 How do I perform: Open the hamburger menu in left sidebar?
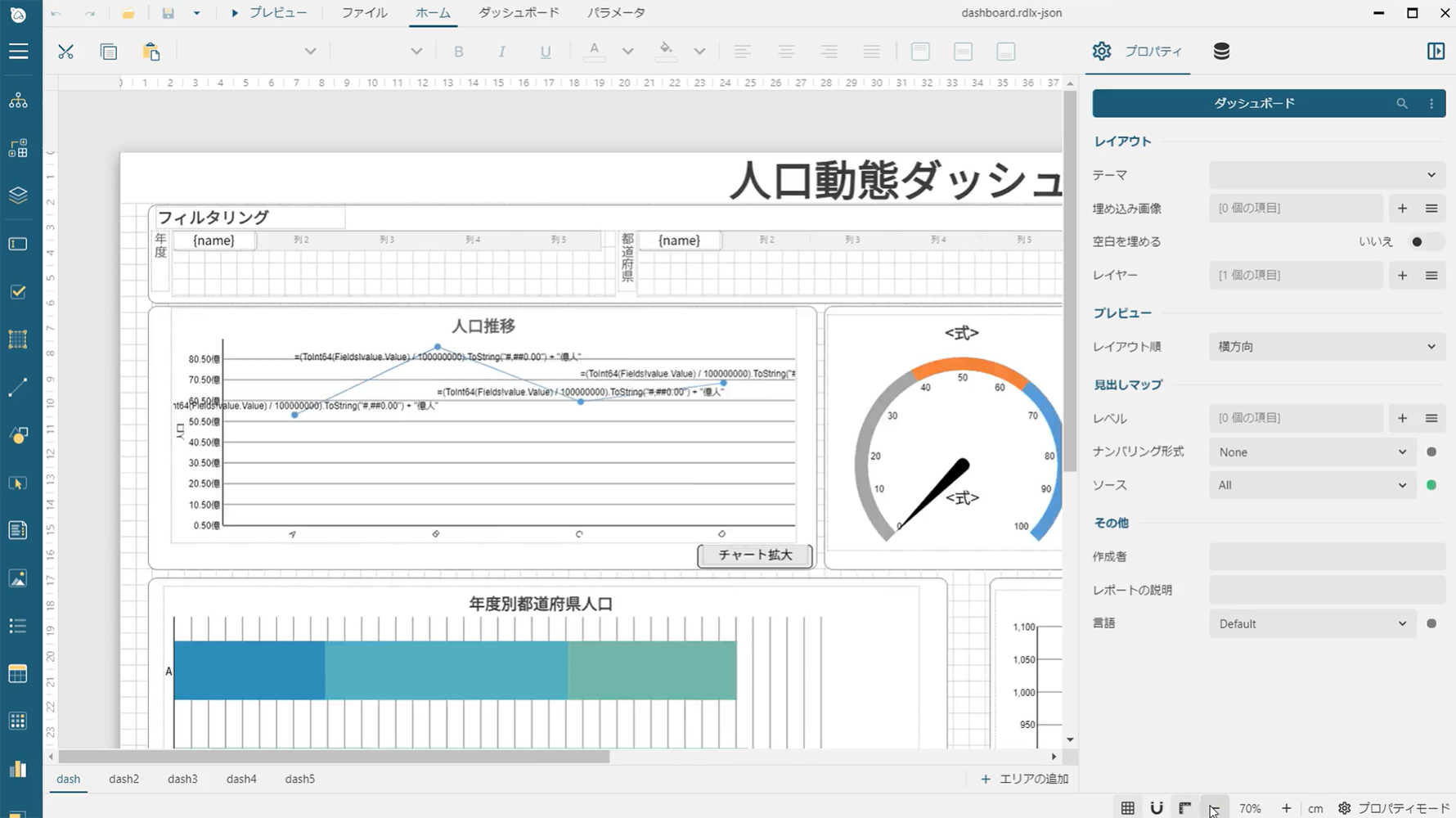18,52
